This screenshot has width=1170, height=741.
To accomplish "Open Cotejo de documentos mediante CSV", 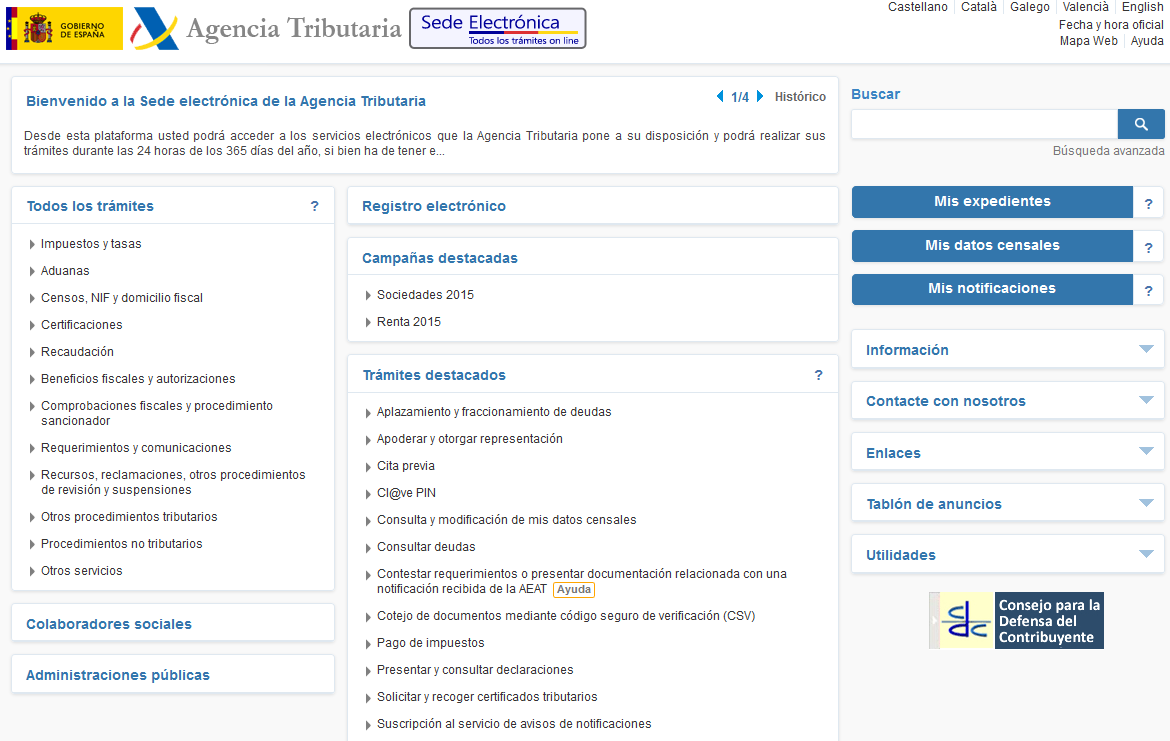I will pos(566,616).
